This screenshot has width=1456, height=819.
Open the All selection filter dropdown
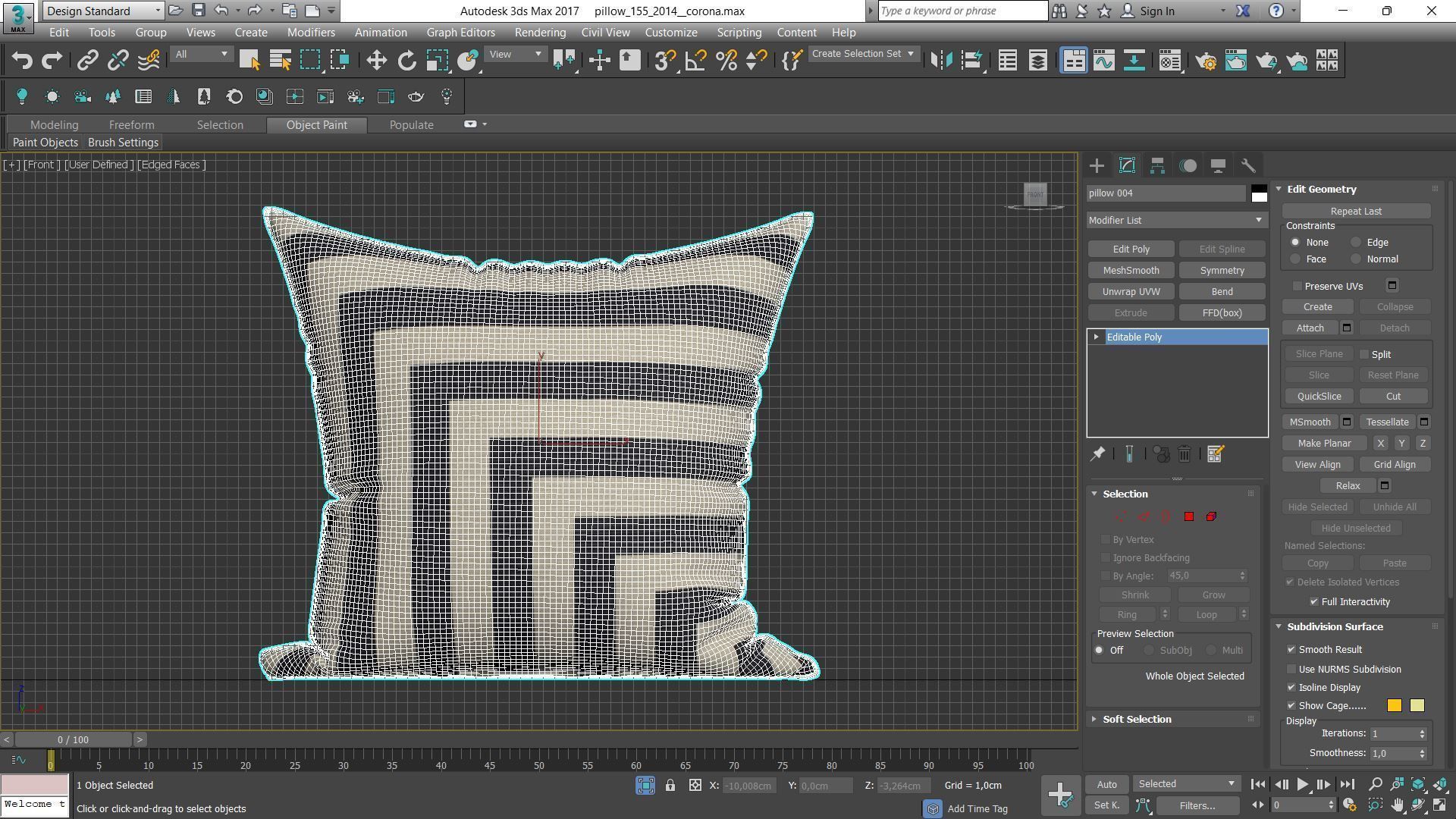[x=201, y=54]
